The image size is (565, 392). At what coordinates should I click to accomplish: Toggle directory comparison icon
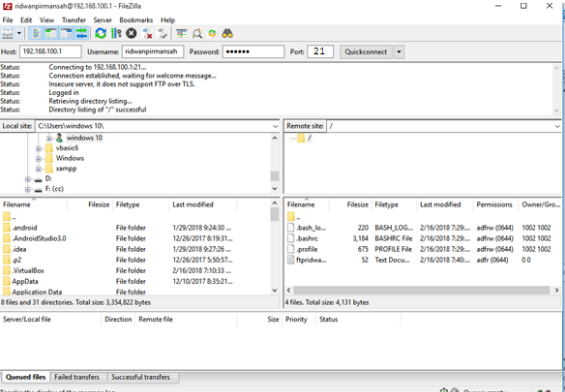point(197,34)
